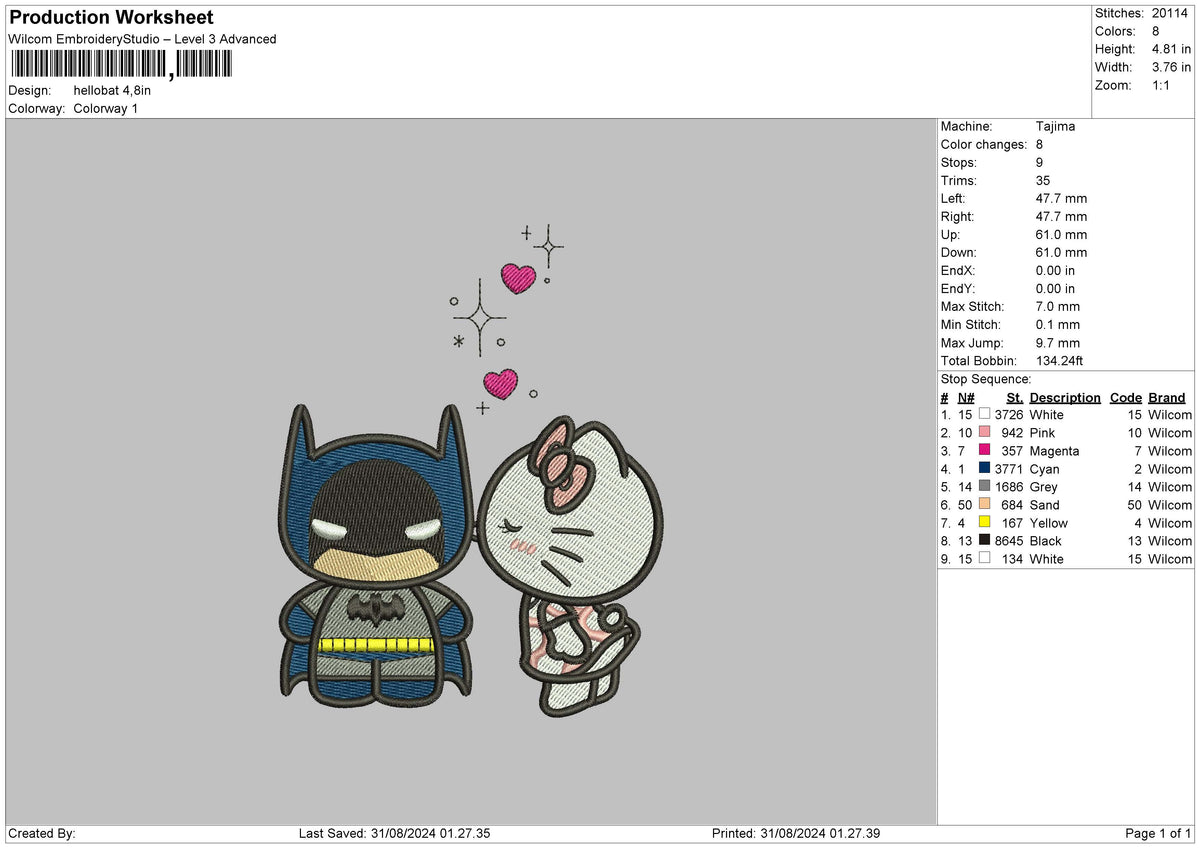1200x848 pixels.
Task: Select the final White swatch in row 9
Action: point(984,558)
